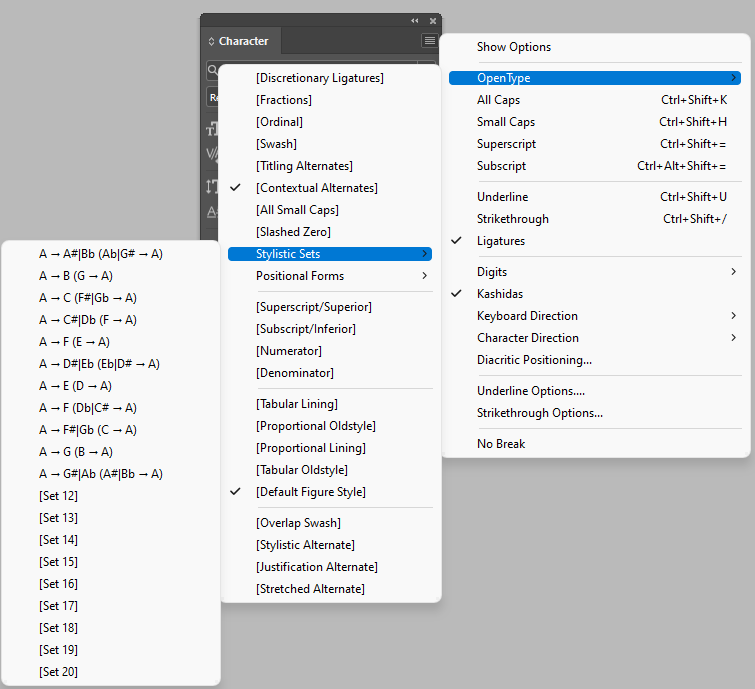Open Diacritic Positioning dialog
Viewport: 755px width, 689px height.
pos(534,360)
